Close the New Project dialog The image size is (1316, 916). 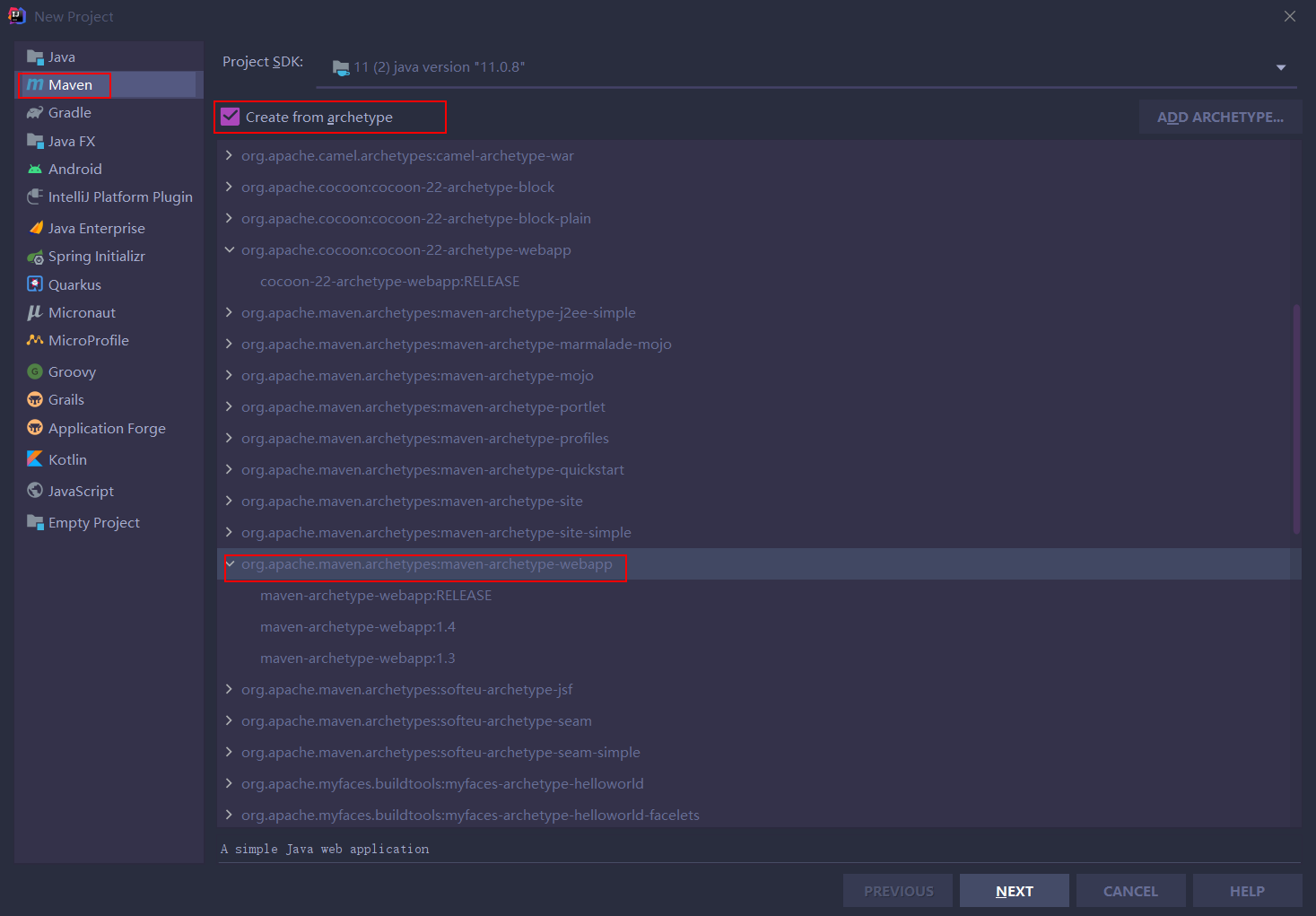(x=1290, y=16)
